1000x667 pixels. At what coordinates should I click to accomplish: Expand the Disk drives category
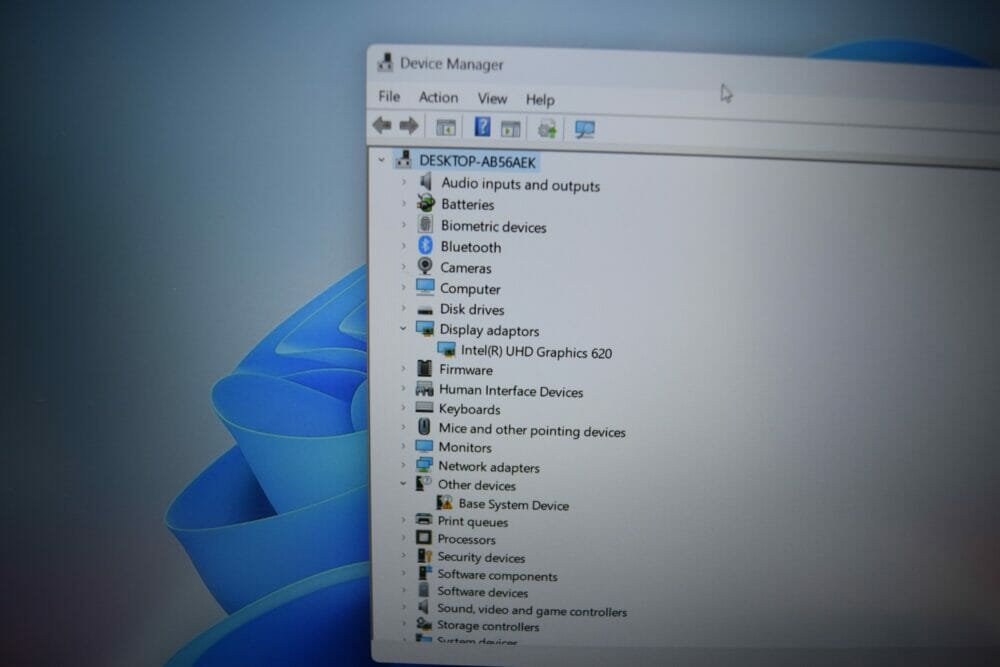click(x=403, y=308)
